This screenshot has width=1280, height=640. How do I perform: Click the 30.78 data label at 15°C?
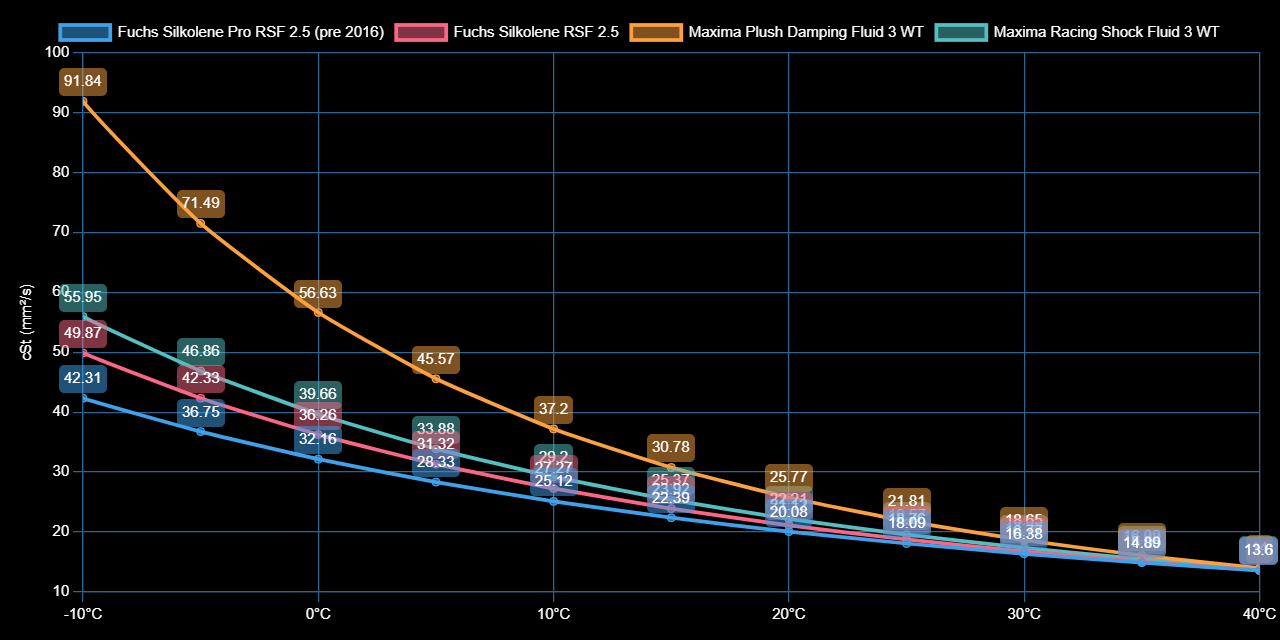671,447
